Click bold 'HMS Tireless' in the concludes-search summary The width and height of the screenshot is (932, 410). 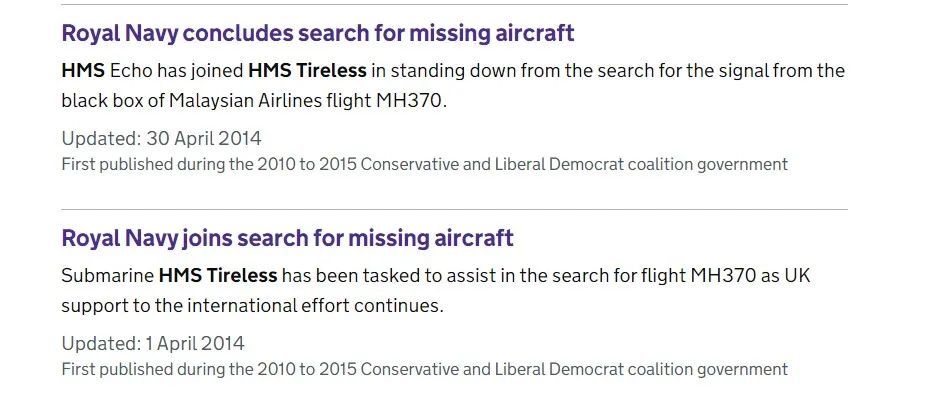[307, 71]
